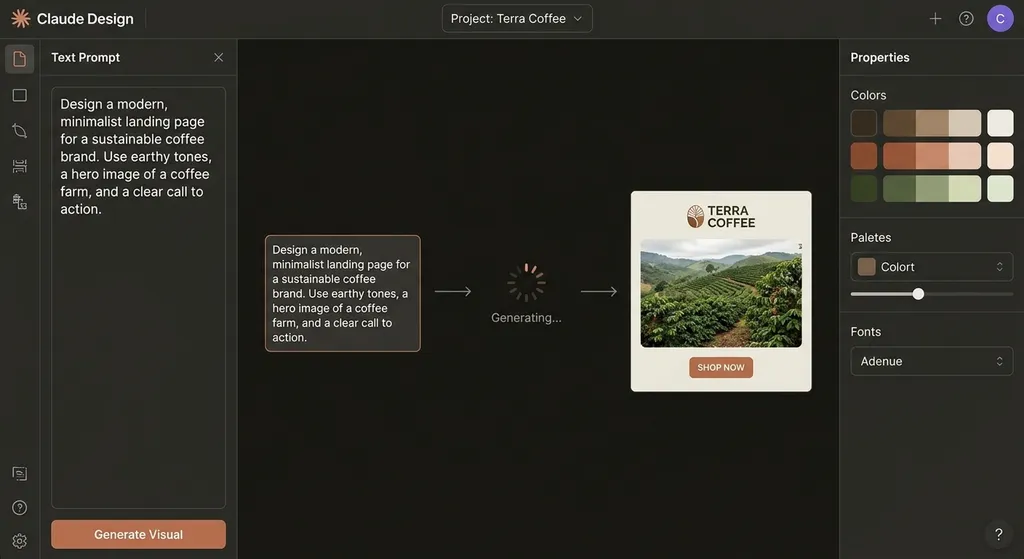Click the top bar help question icon
The image size is (1024, 559).
pyautogui.click(x=966, y=18)
